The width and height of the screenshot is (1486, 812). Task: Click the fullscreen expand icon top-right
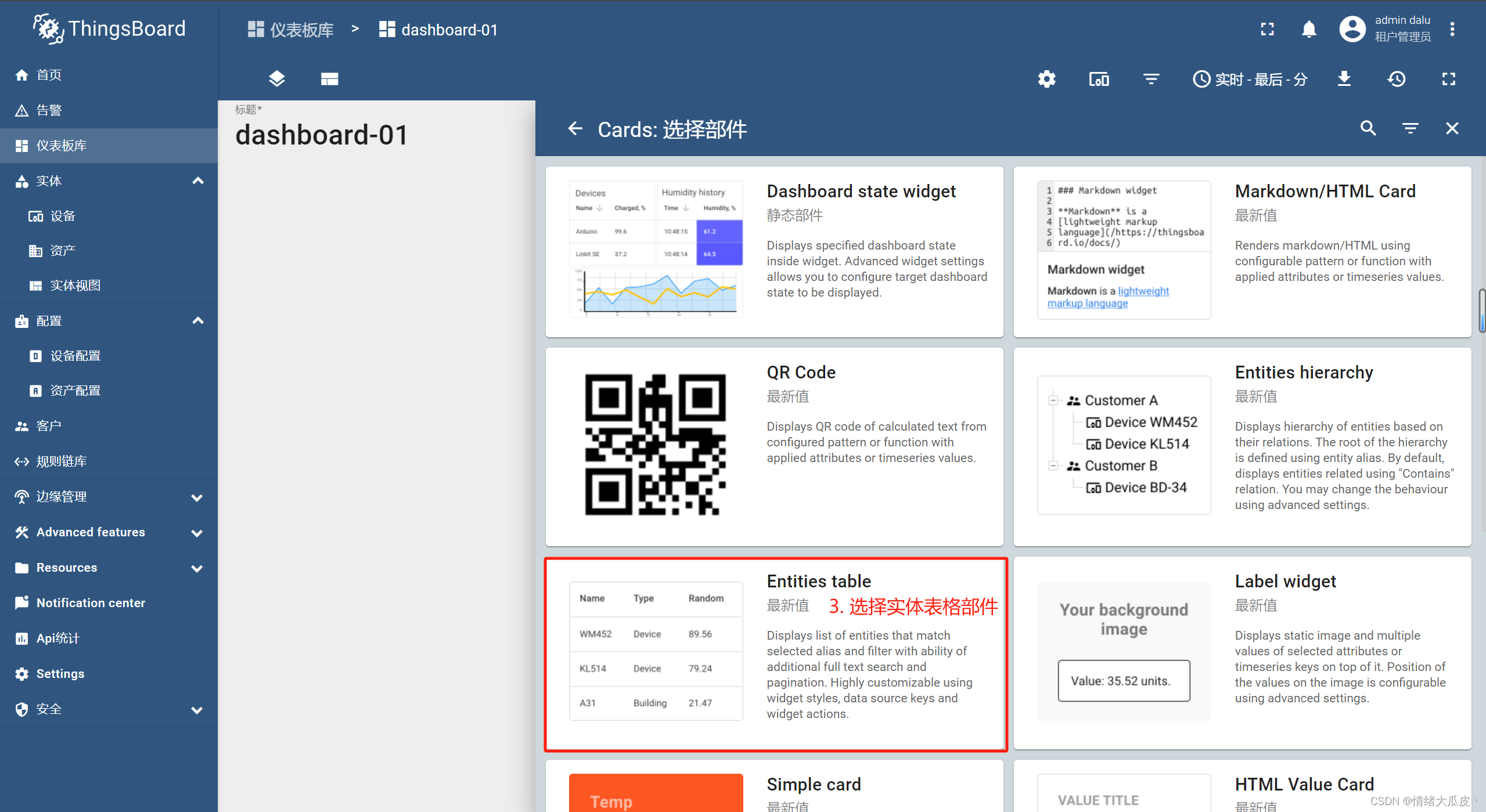coord(1267,29)
